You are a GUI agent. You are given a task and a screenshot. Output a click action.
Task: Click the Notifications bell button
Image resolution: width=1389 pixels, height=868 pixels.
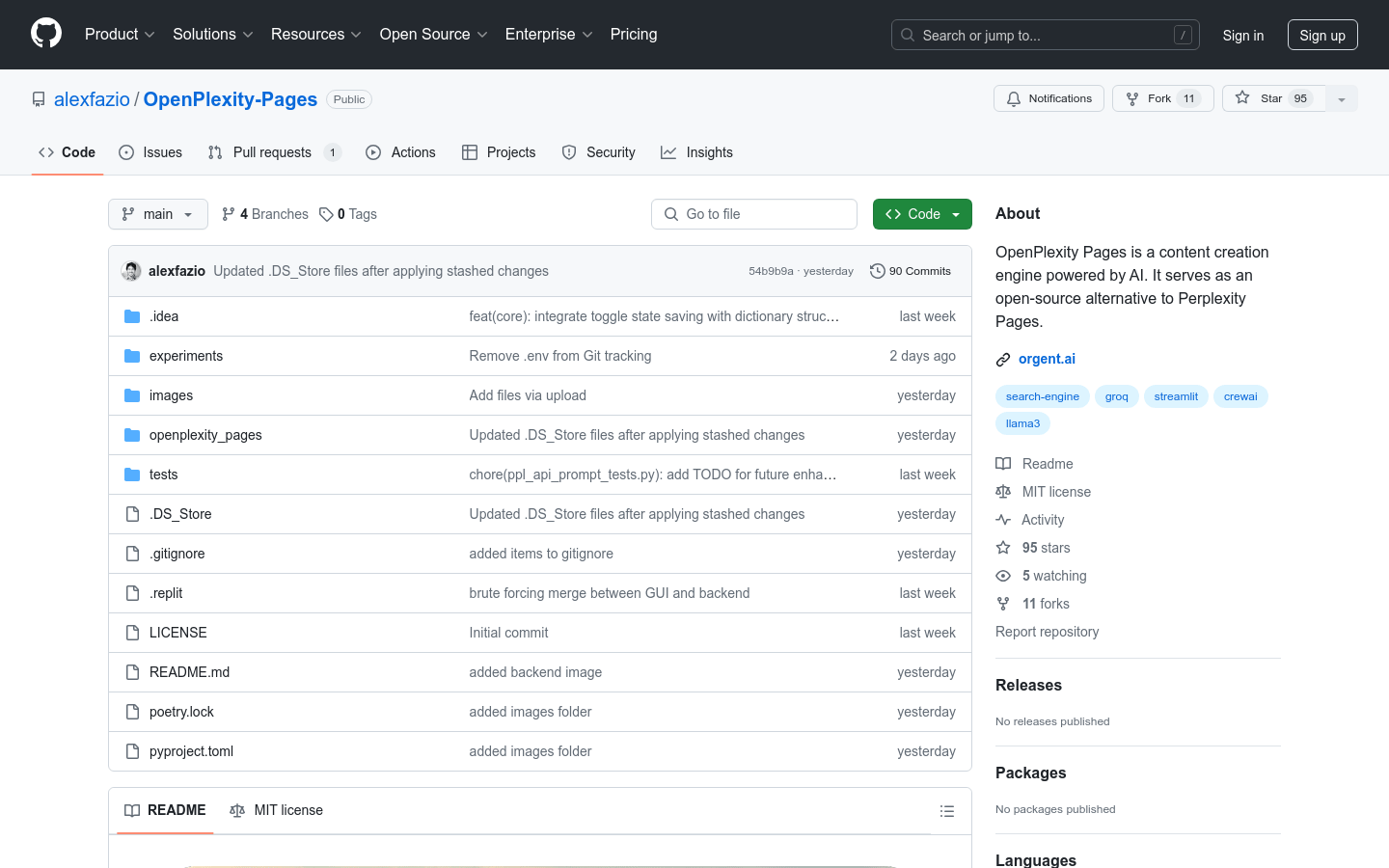coord(1049,98)
